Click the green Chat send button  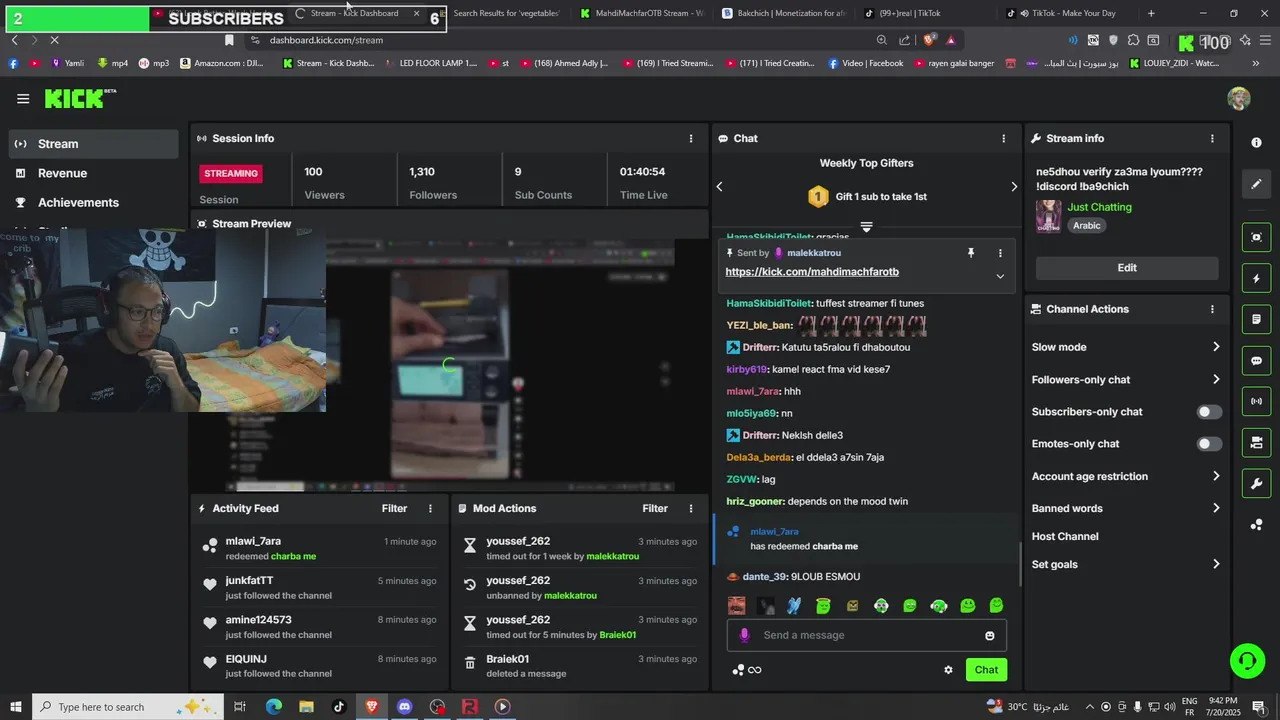986,670
